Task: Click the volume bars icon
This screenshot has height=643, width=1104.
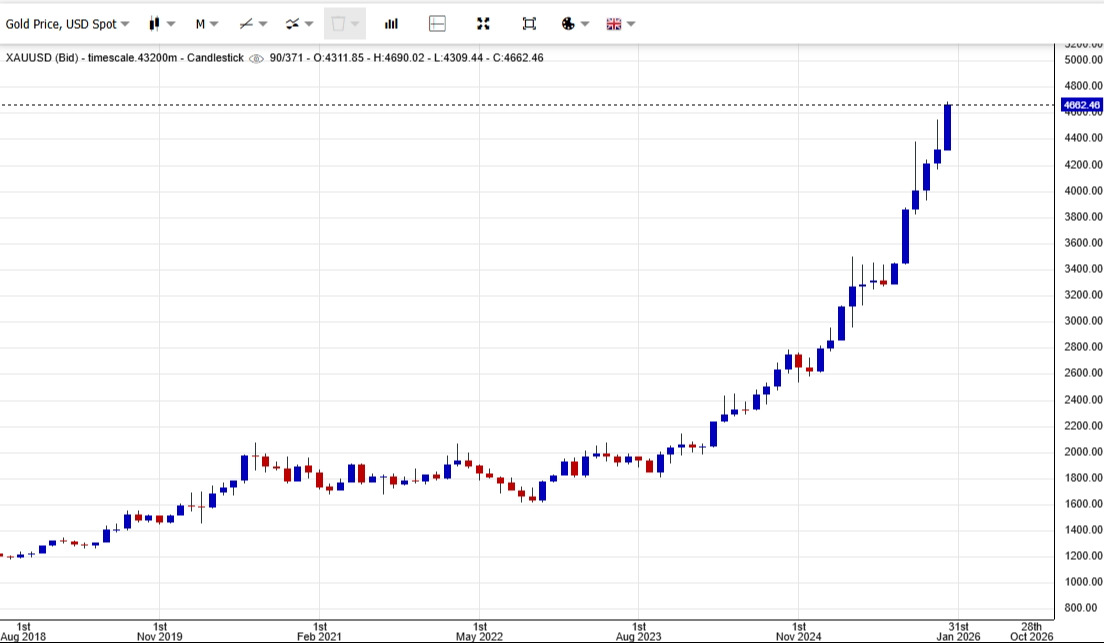Action: tap(391, 23)
